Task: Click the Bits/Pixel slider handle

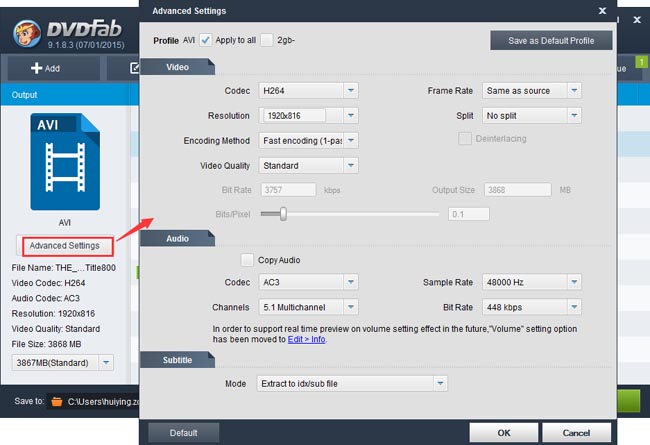Action: (x=283, y=214)
